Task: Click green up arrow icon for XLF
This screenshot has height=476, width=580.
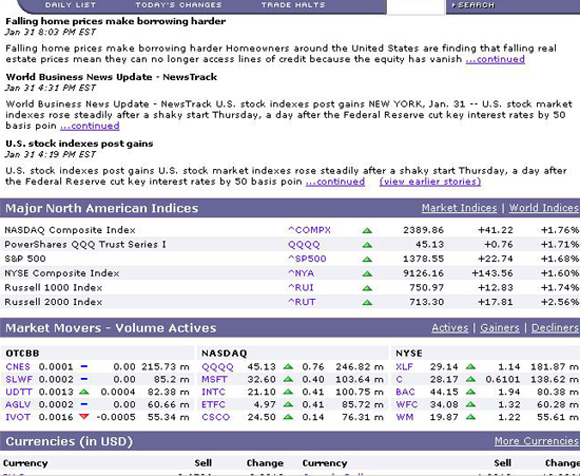Action: pos(471,367)
